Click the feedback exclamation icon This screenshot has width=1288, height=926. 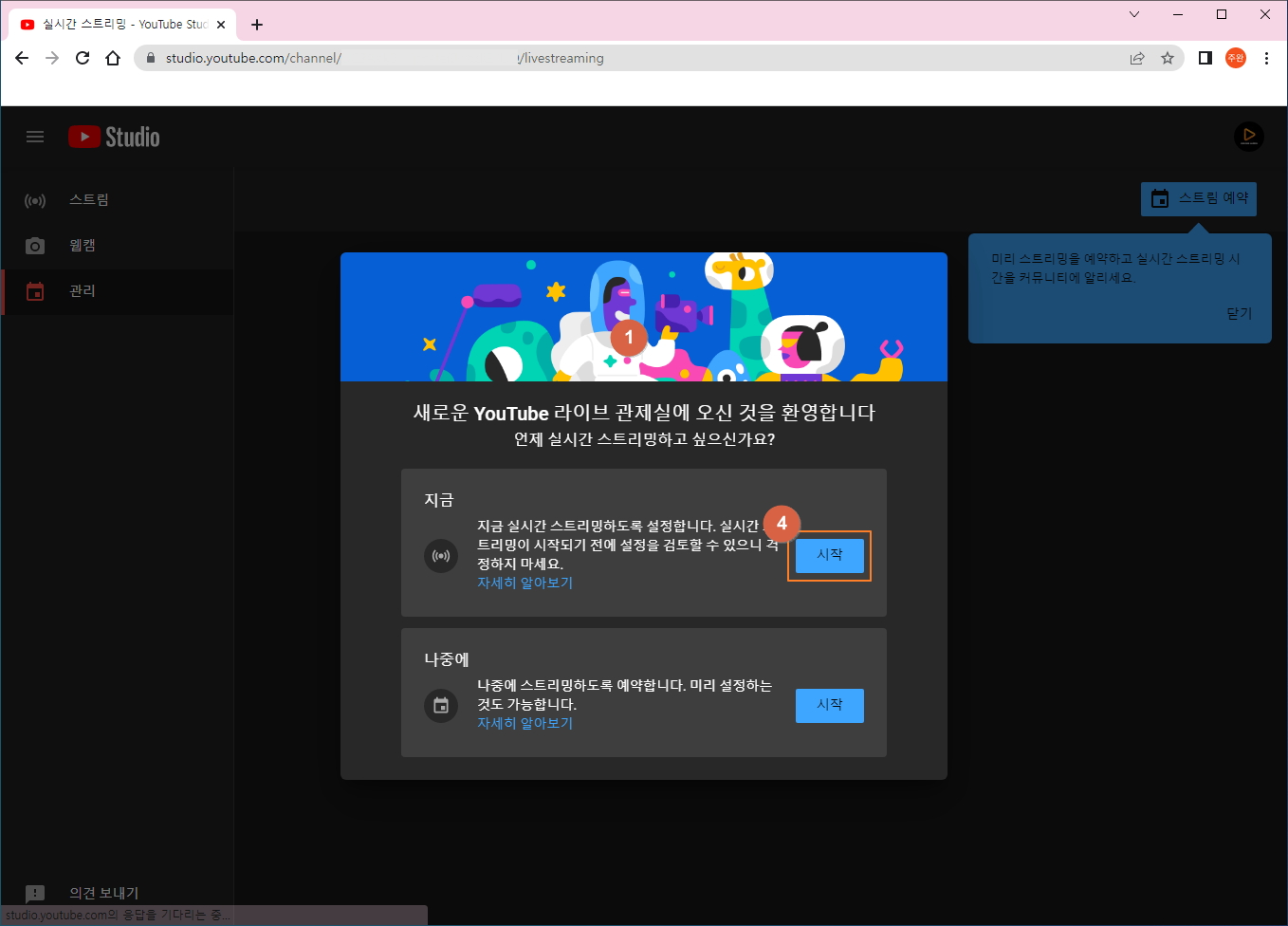pos(35,894)
